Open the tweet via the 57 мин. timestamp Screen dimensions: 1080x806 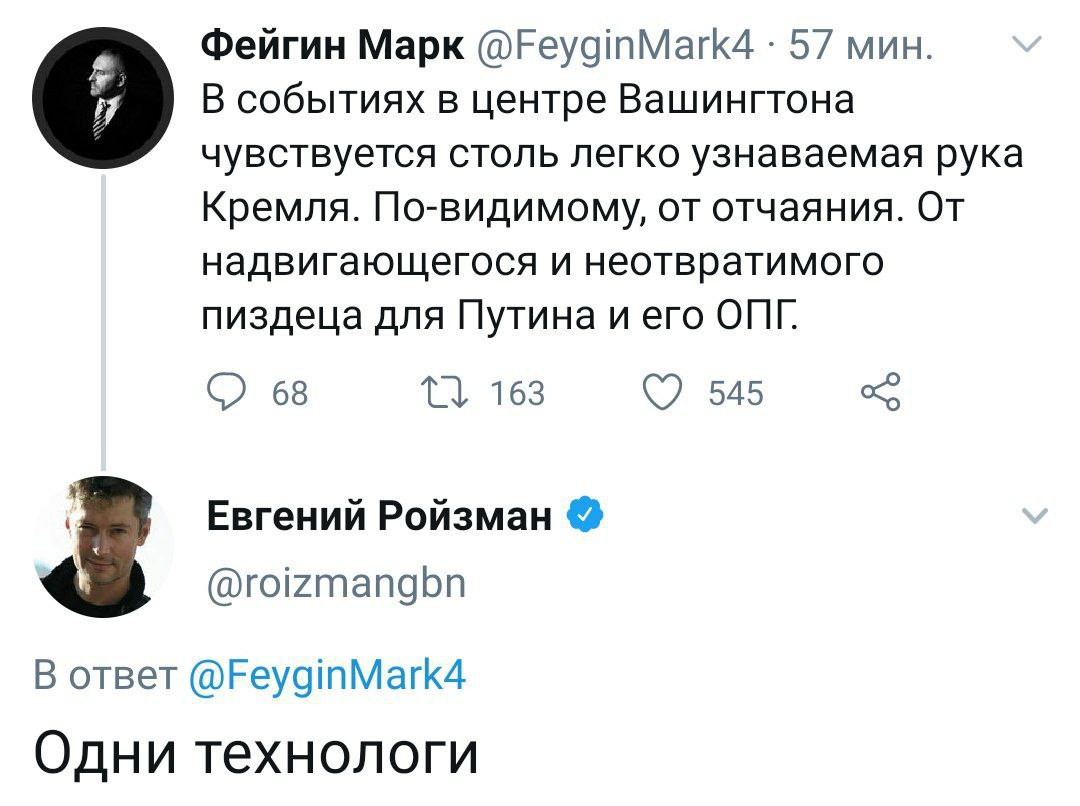(861, 46)
